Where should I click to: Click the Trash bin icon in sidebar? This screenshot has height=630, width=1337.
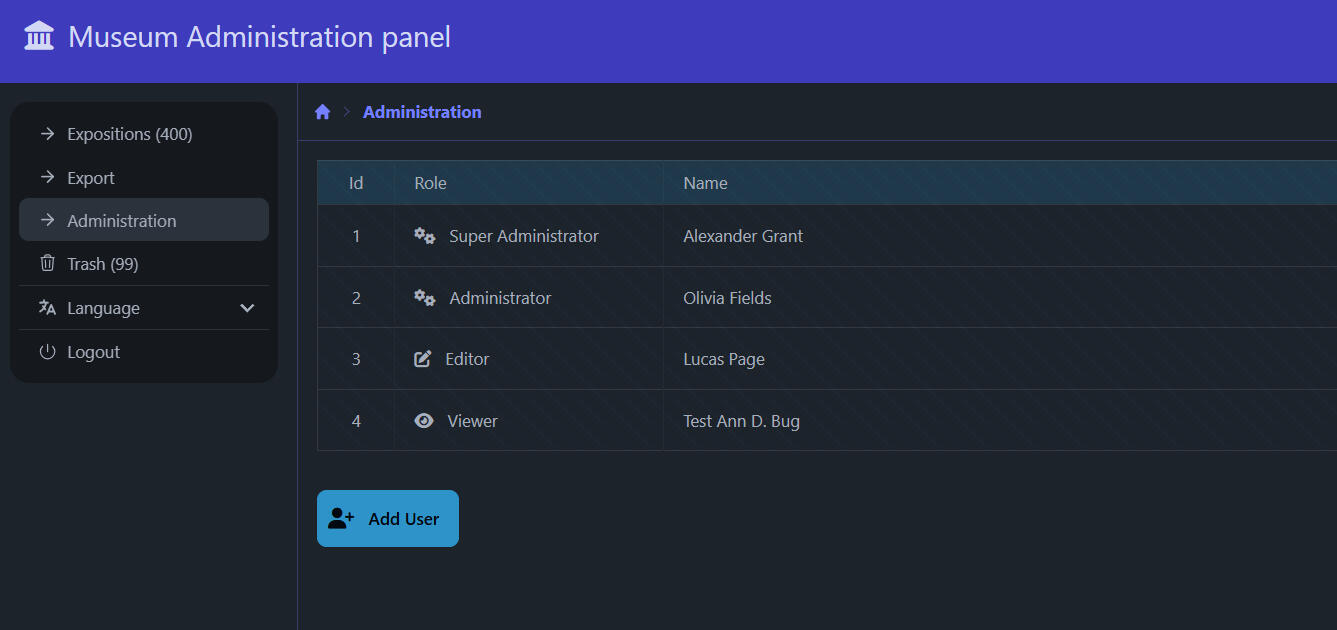47,264
